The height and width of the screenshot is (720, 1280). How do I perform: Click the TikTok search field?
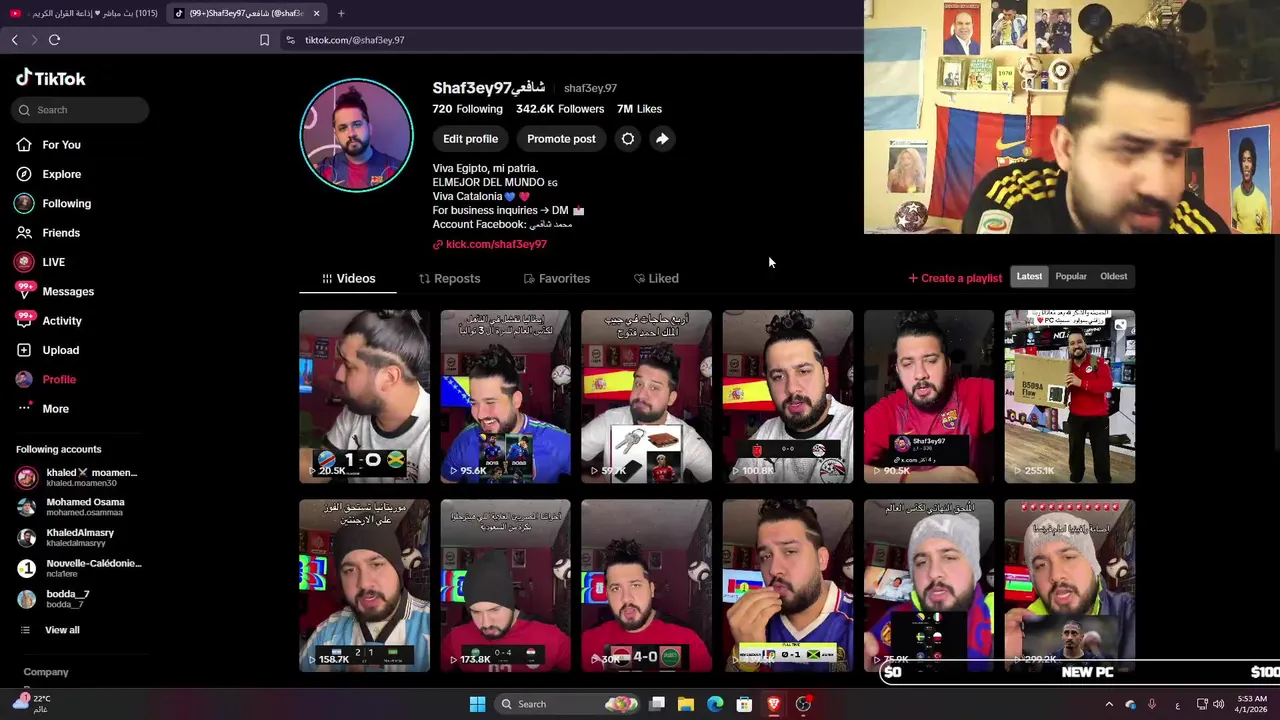[x=82, y=110]
